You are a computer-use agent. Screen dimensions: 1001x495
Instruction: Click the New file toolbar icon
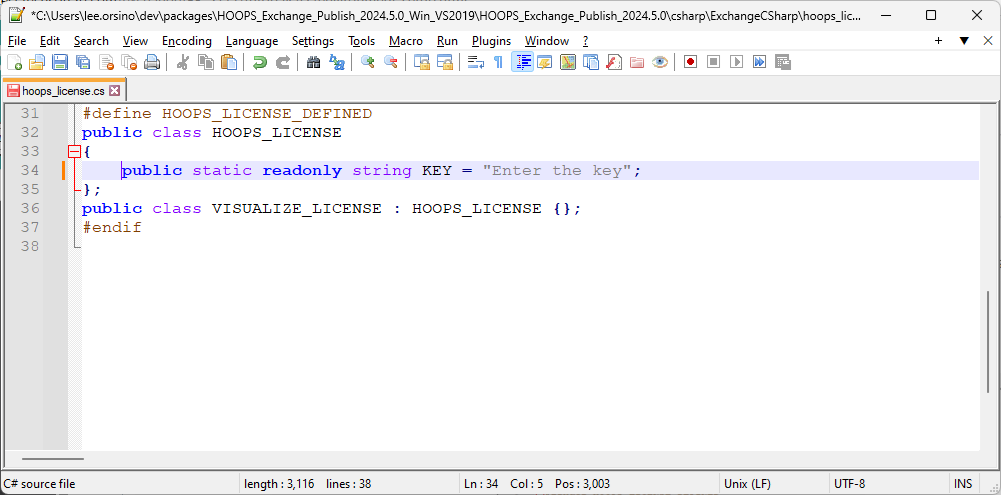[x=14, y=62]
